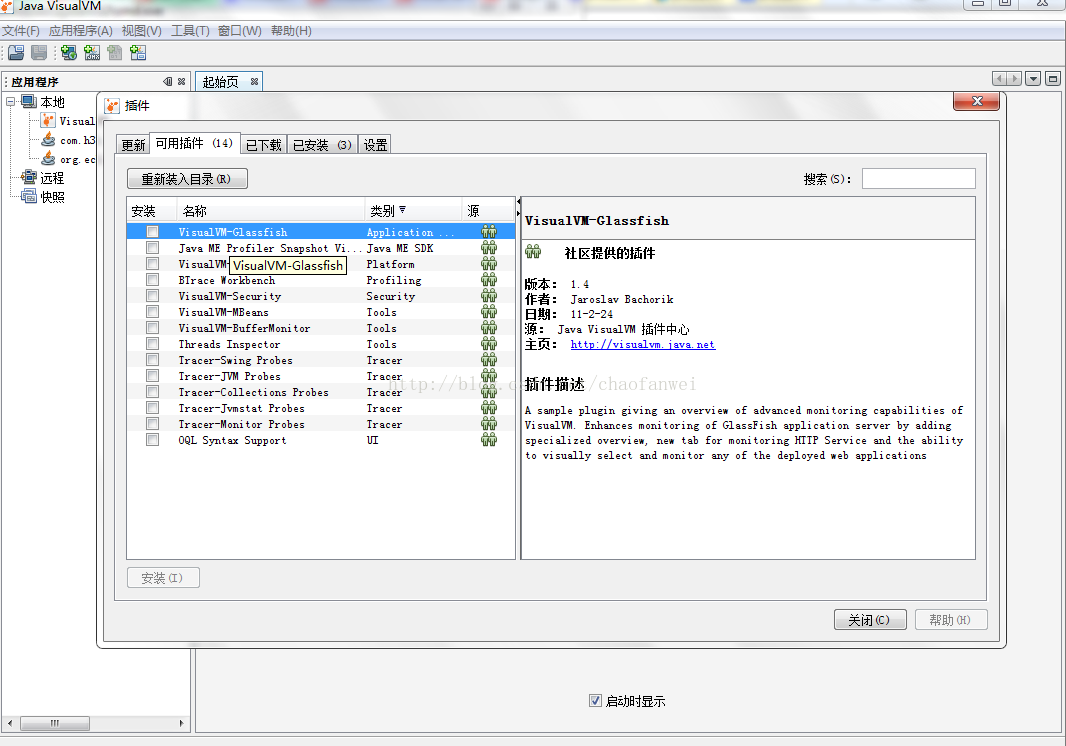The image size is (1066, 746).
Task: Click scrollbar right arrow in Applications panel
Action: (x=181, y=723)
